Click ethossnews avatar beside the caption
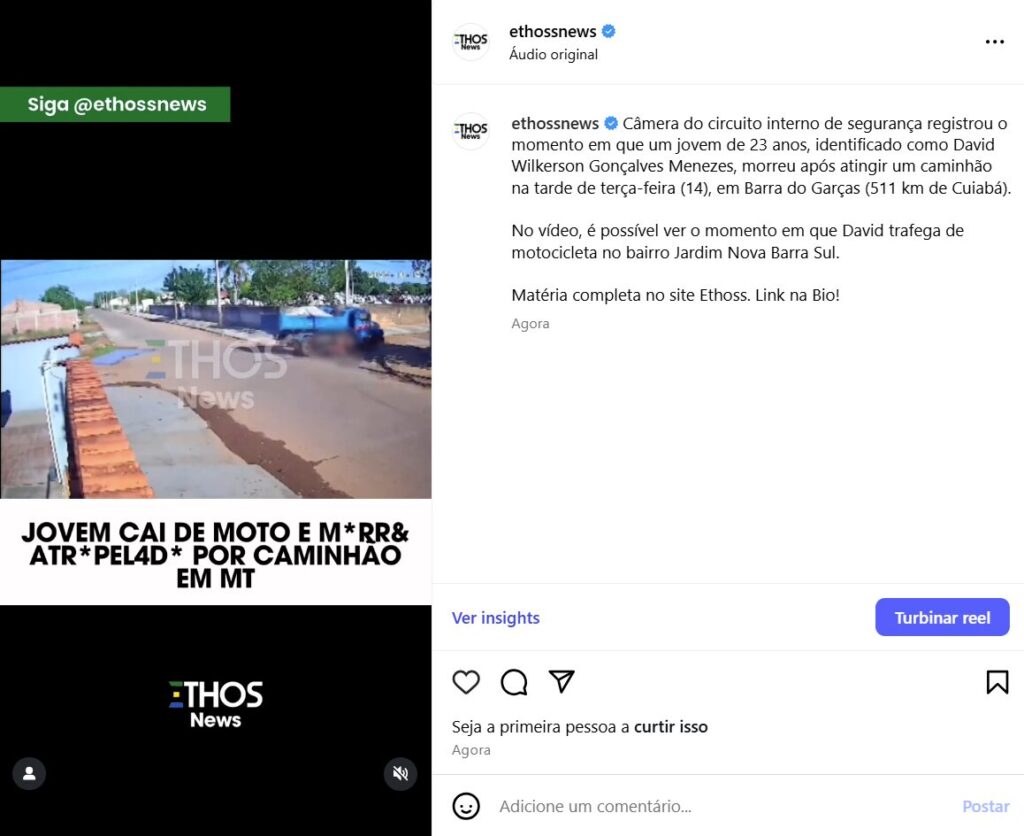The image size is (1024, 836). click(471, 131)
